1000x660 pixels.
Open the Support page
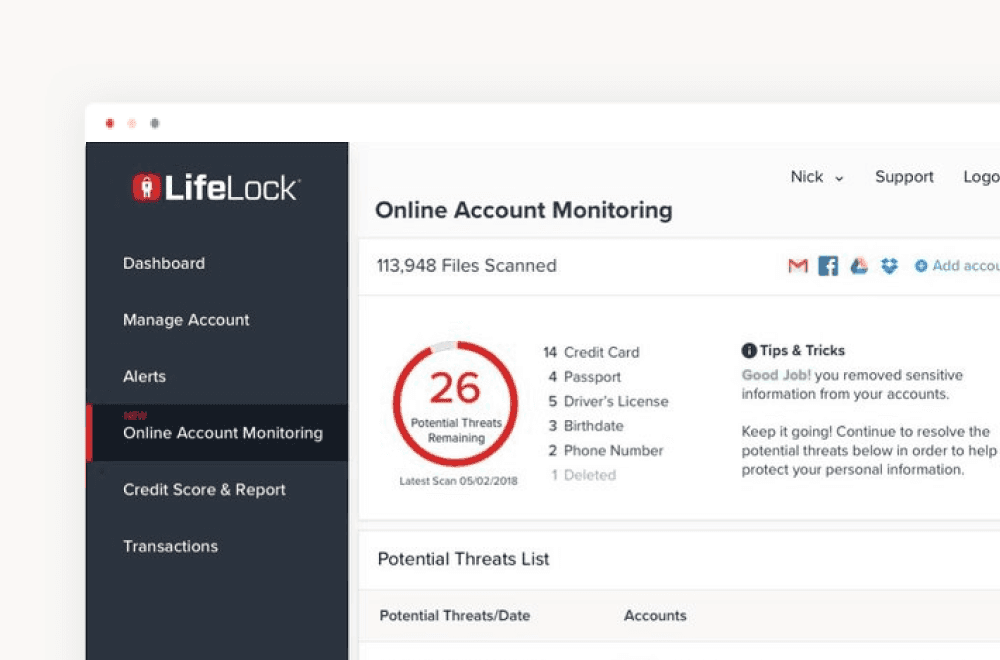904,177
